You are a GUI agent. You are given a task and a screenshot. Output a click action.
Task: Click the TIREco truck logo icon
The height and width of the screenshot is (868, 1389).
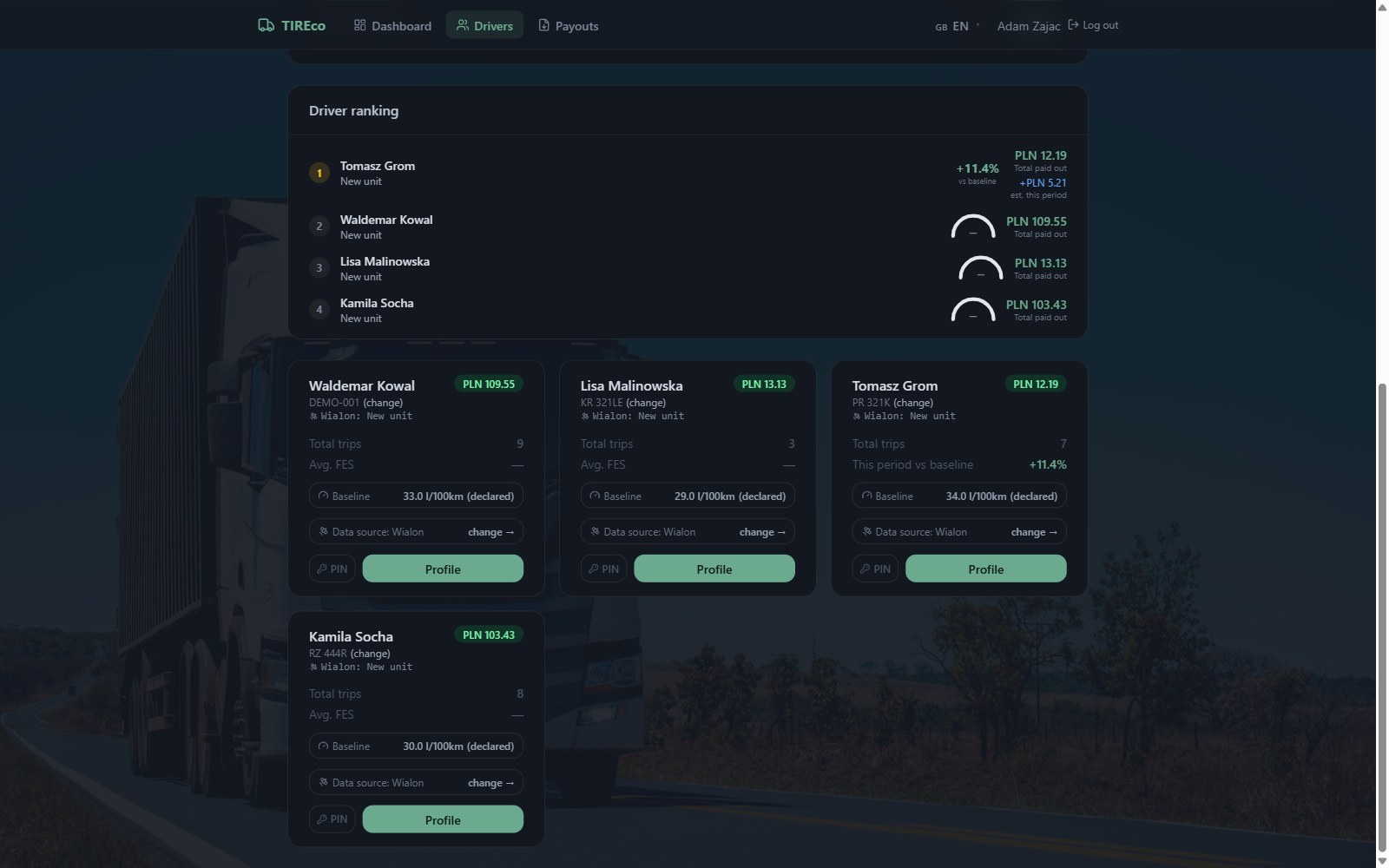(x=266, y=25)
